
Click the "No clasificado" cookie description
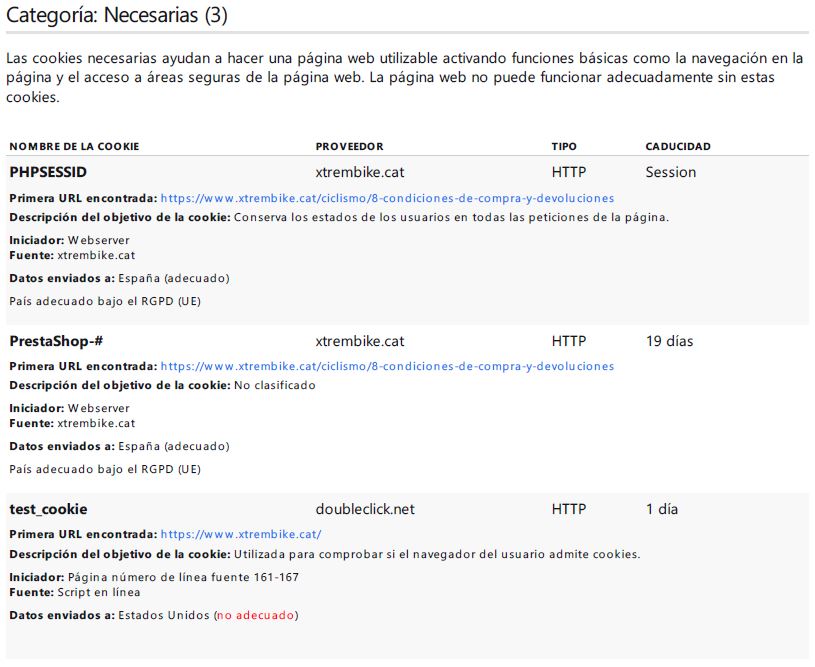(274, 385)
